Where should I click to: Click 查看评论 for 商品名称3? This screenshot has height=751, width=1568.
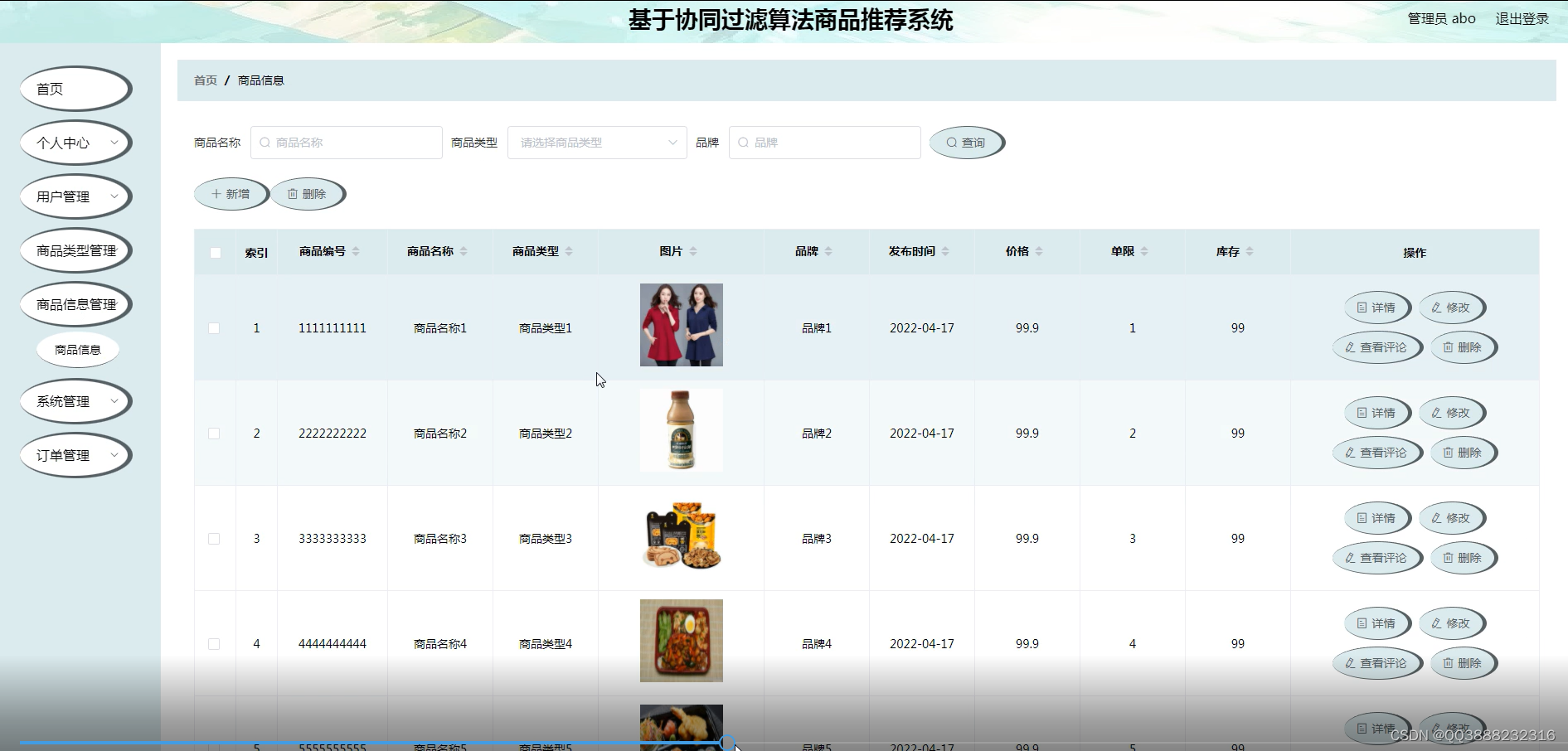click(x=1377, y=558)
